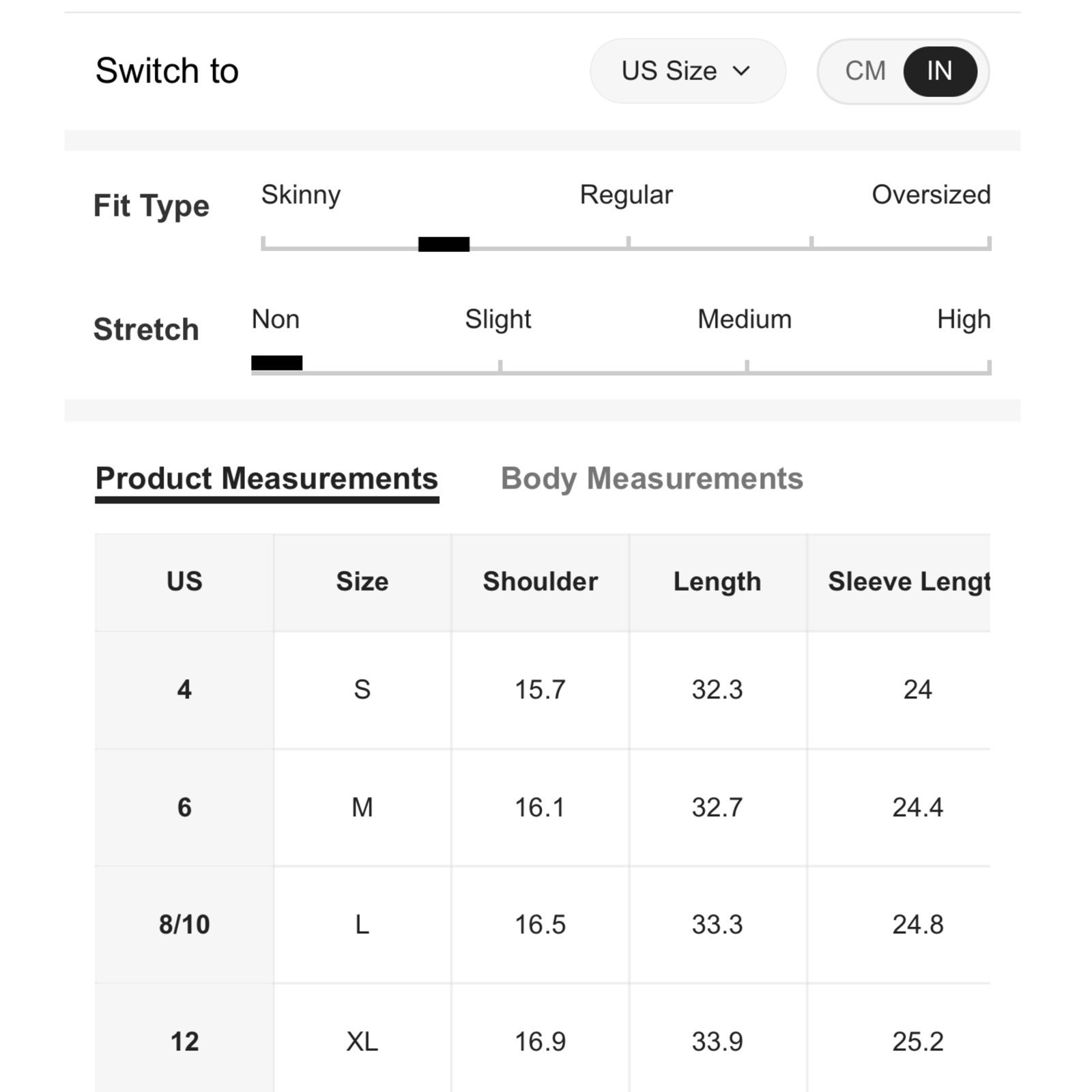Screen dimensions: 1092x1092
Task: Click the Medium stretch label
Action: pos(745,319)
